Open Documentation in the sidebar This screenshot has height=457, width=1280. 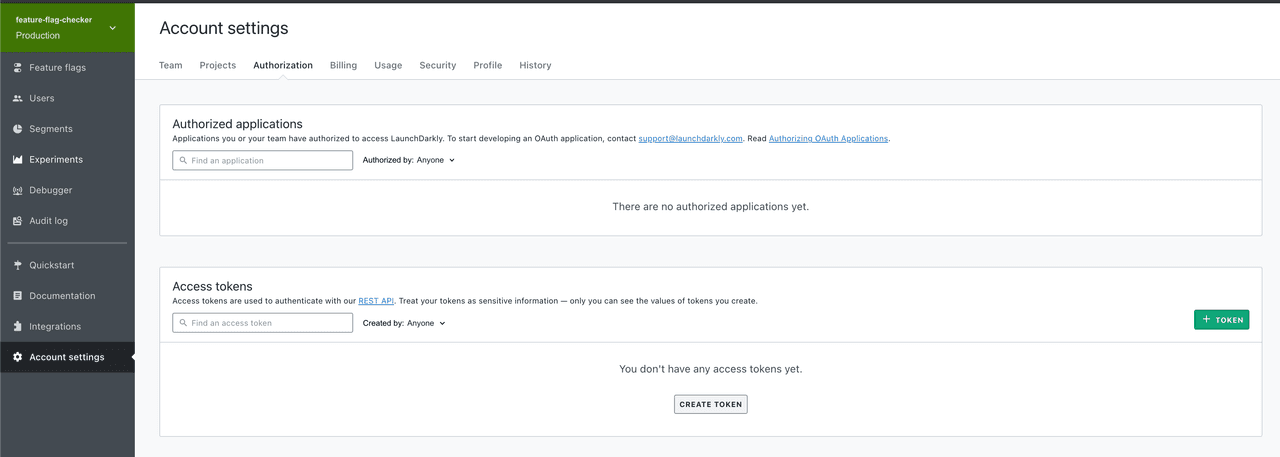[x=67, y=296]
